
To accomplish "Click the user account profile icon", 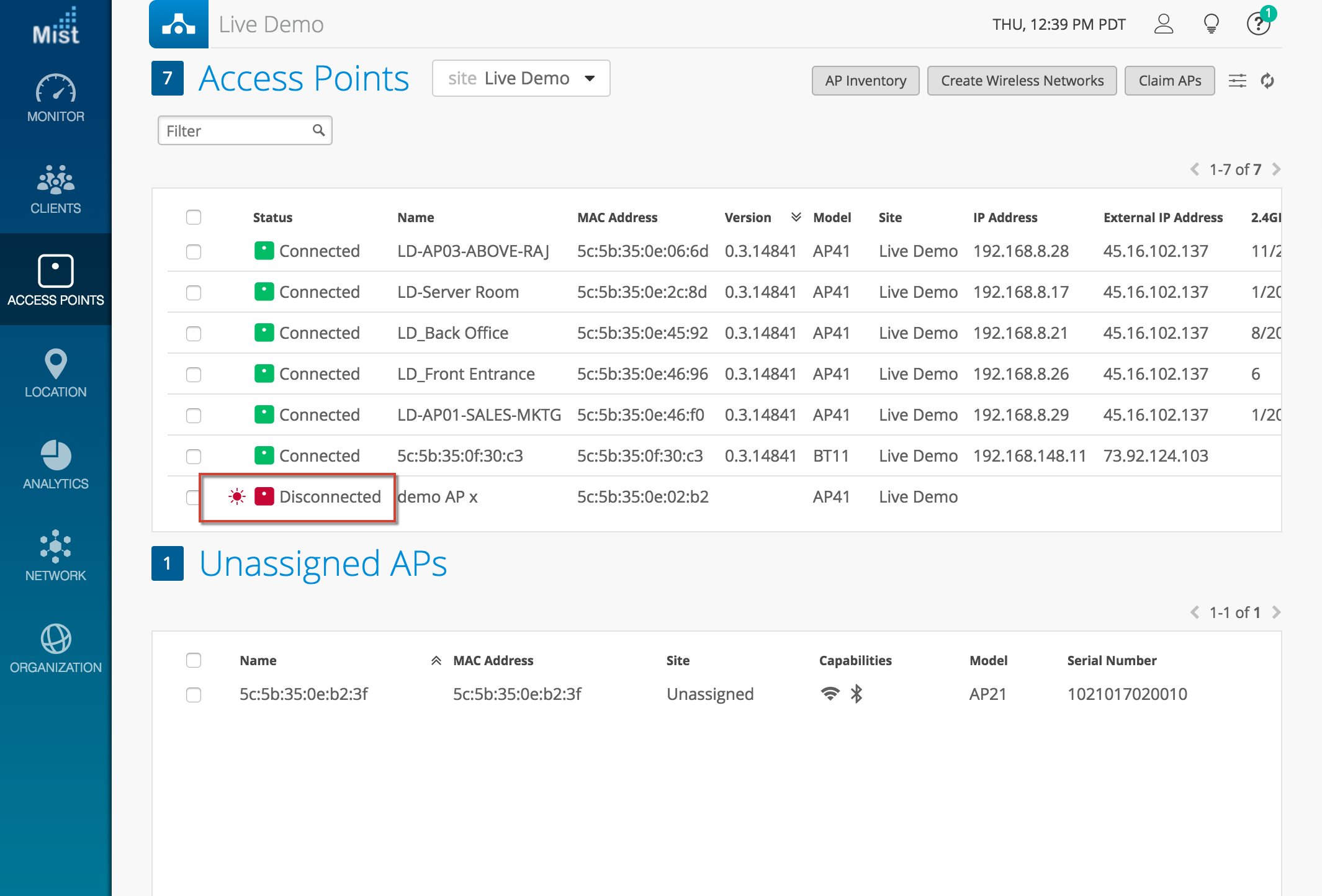I will click(1164, 24).
